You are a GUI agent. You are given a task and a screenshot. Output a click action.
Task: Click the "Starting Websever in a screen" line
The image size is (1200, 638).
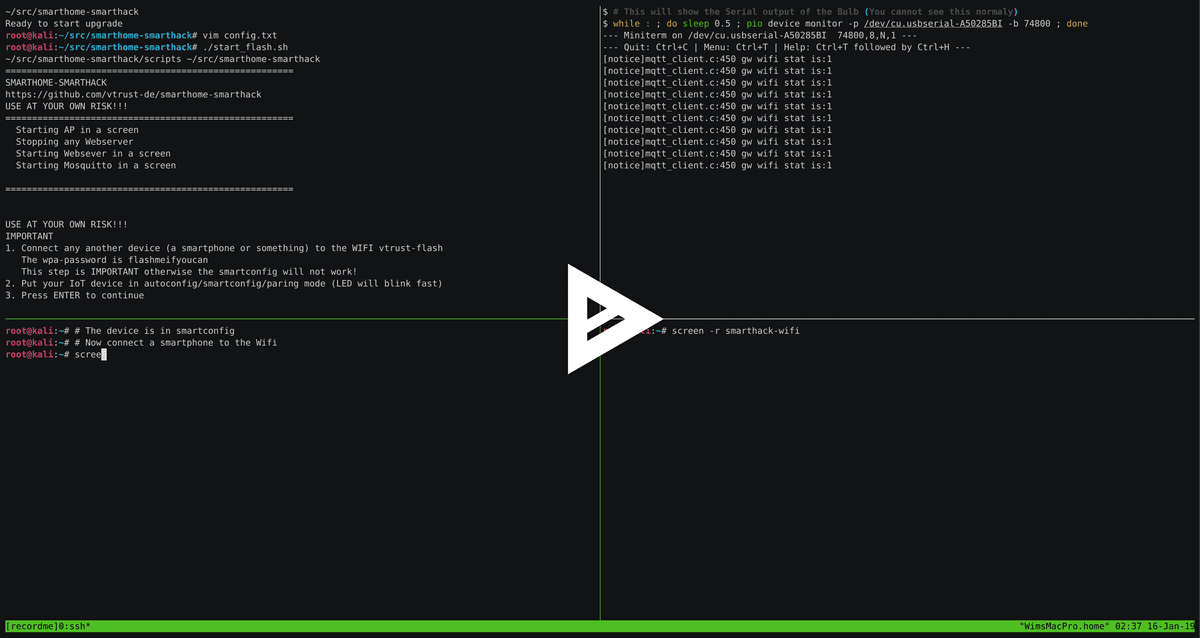pyautogui.click(x=93, y=154)
